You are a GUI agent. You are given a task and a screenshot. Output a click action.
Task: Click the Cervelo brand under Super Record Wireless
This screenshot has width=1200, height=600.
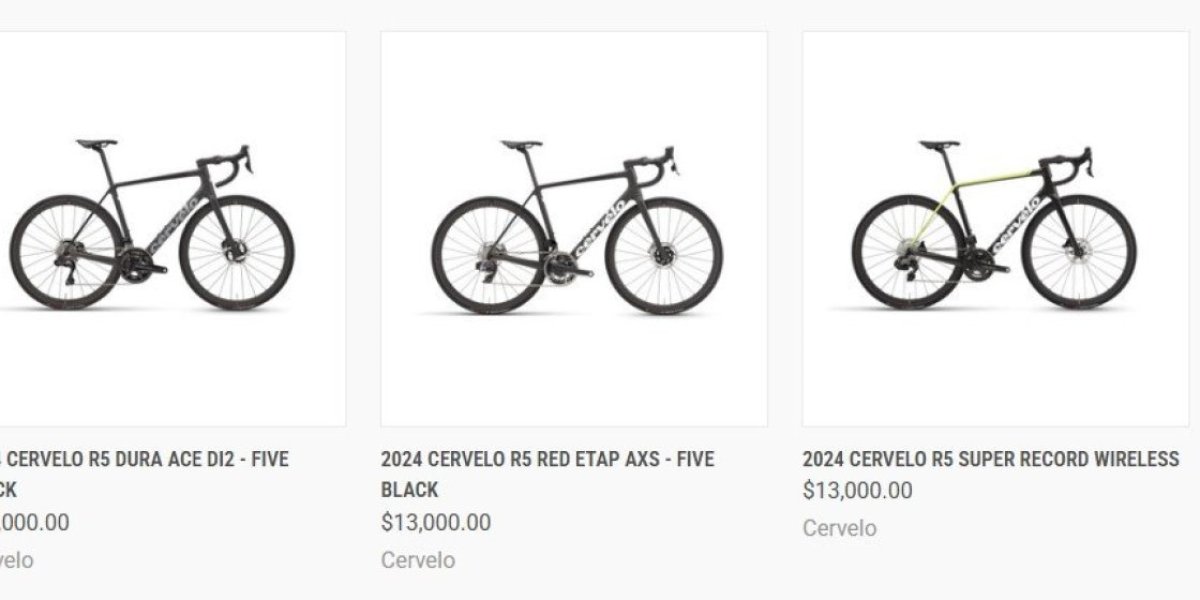pyautogui.click(x=839, y=528)
